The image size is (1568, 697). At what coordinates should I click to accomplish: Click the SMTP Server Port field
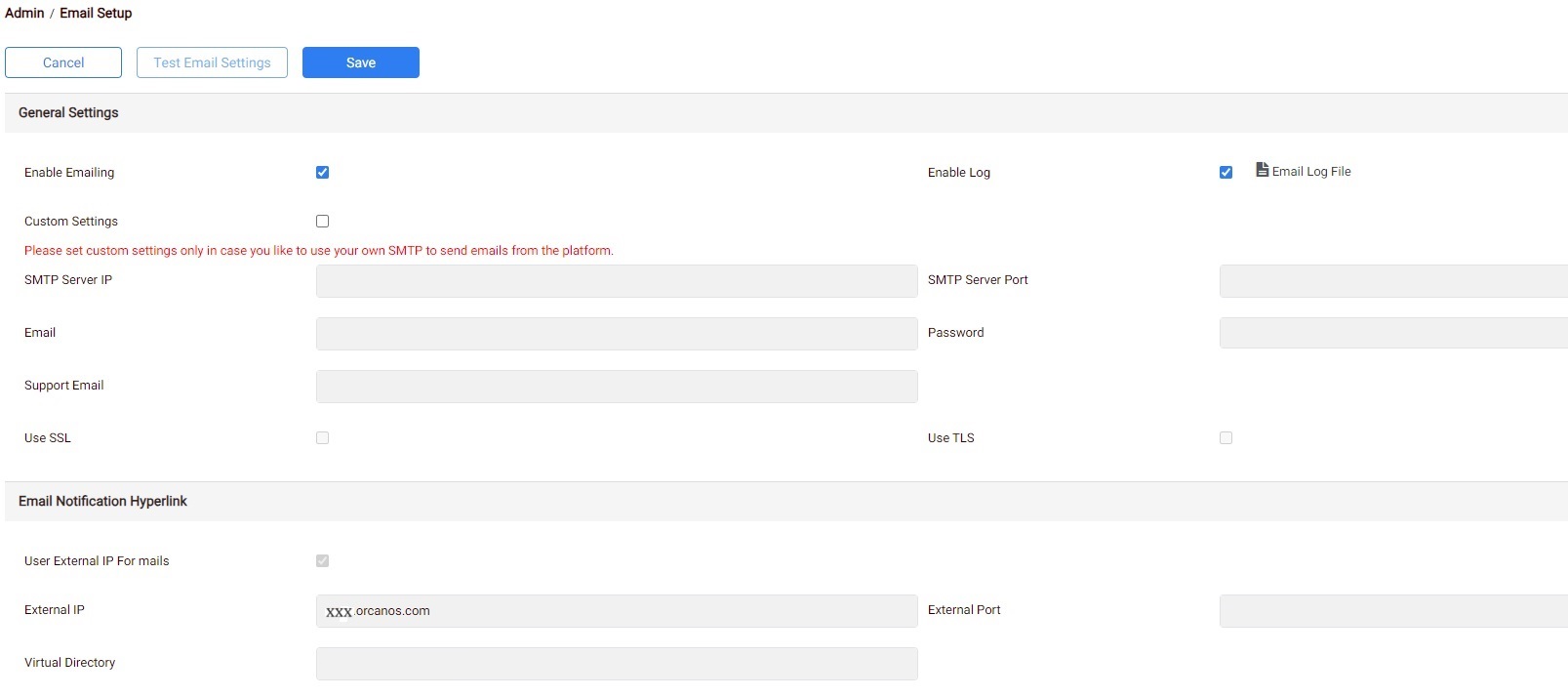[x=1390, y=280]
